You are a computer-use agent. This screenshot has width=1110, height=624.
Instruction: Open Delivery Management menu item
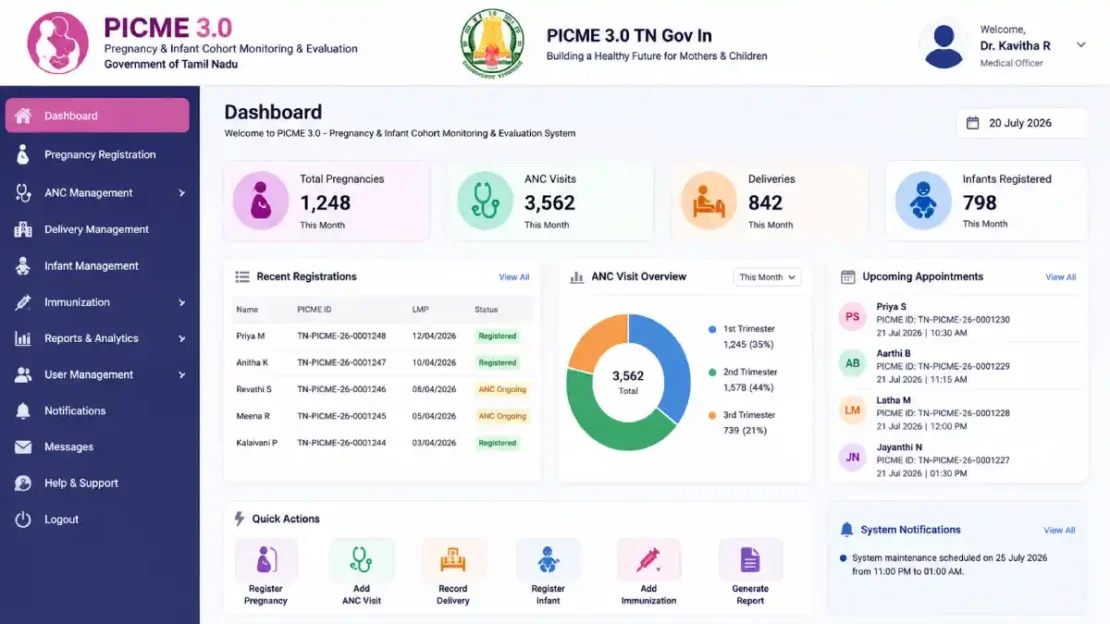96,229
